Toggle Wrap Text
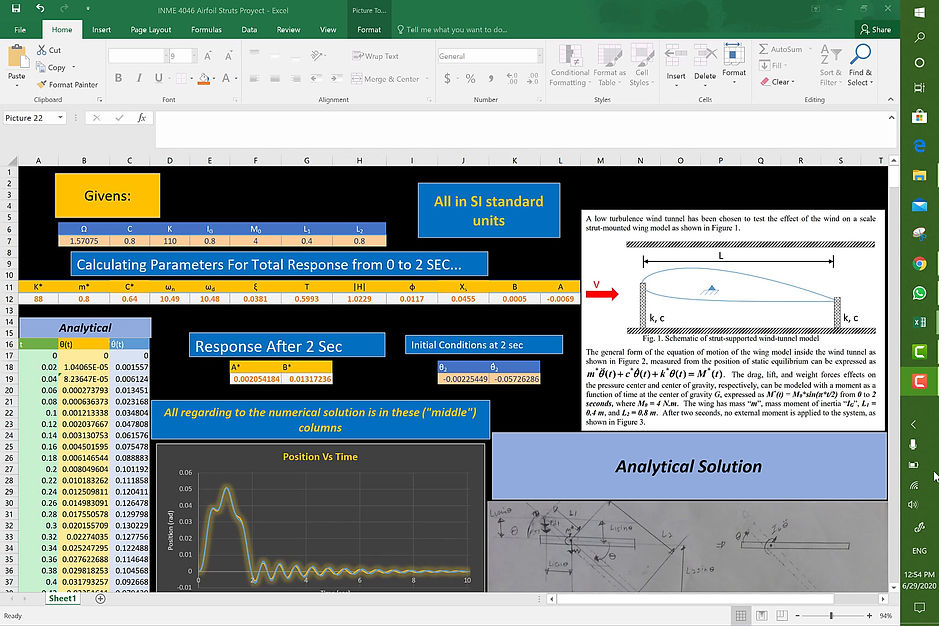The width and height of the screenshot is (939, 626). tap(375, 56)
